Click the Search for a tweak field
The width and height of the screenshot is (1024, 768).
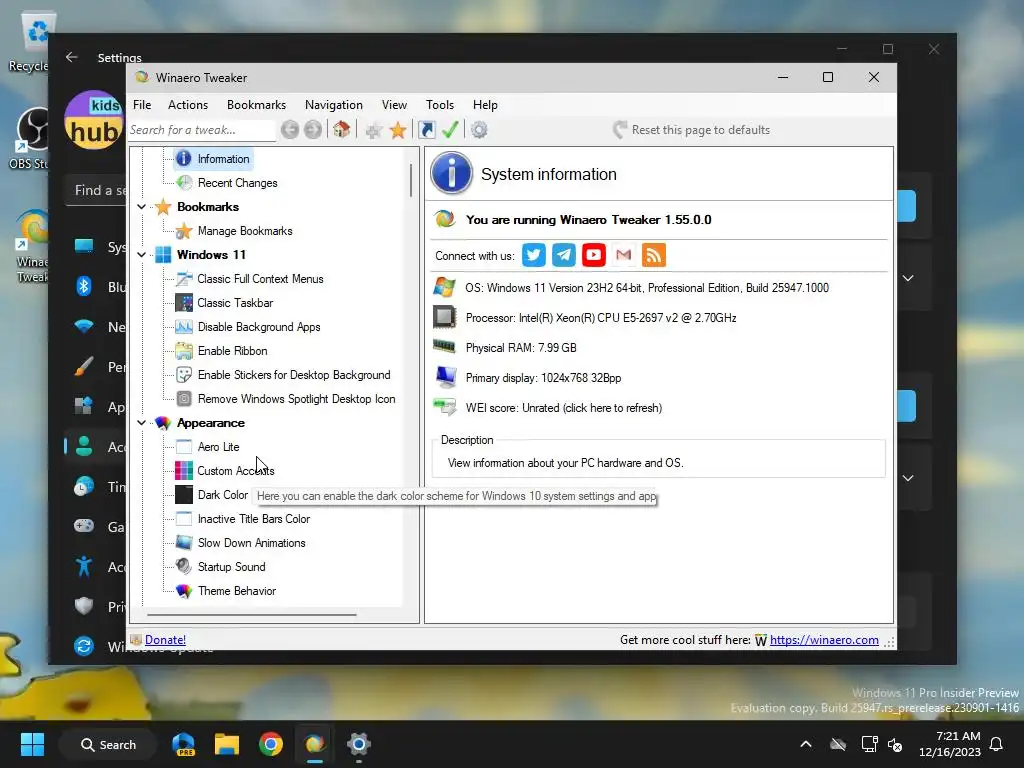(x=202, y=130)
